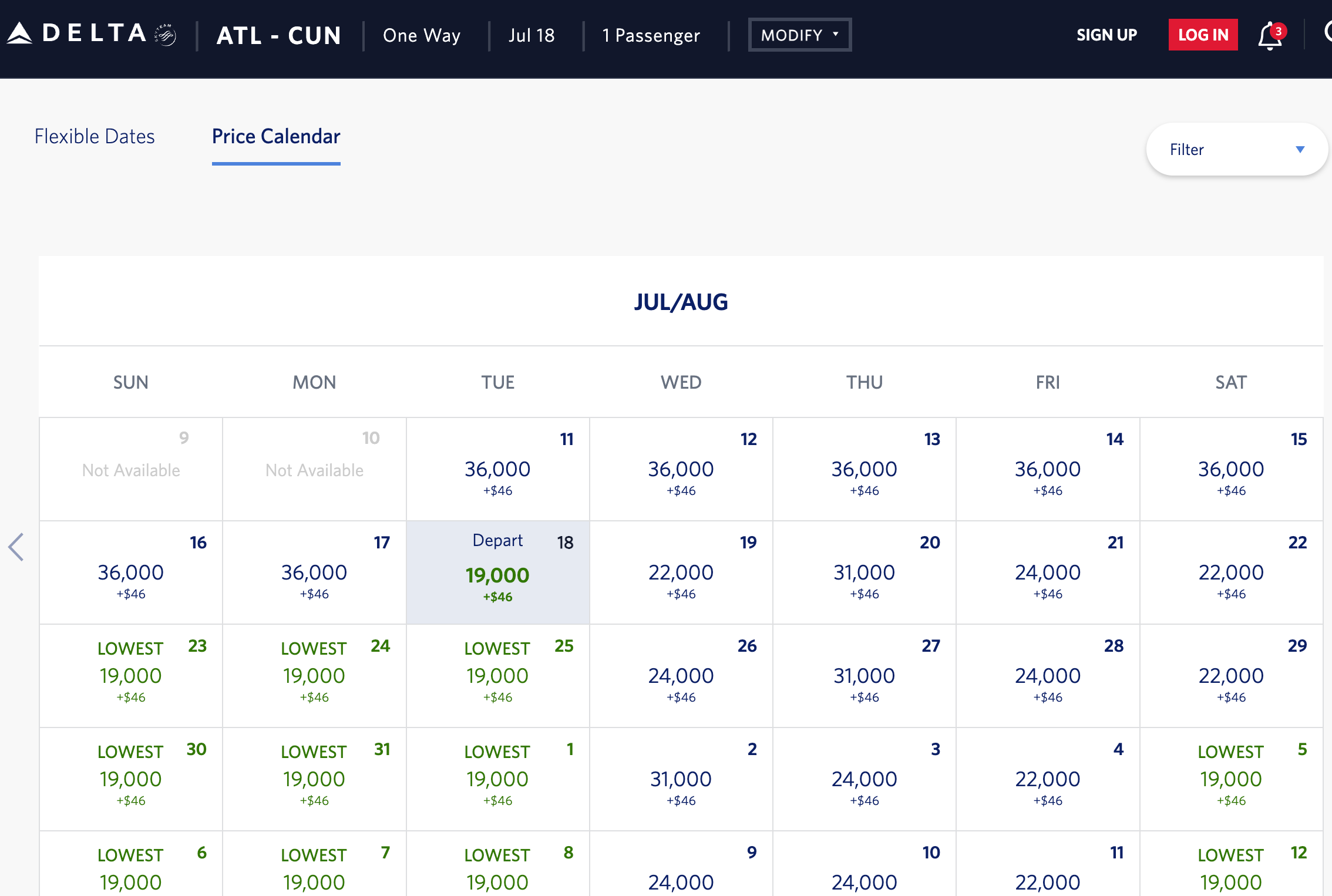The width and height of the screenshot is (1332, 896).
Task: Click the SkyMiles logo icon
Action: [x=165, y=36]
